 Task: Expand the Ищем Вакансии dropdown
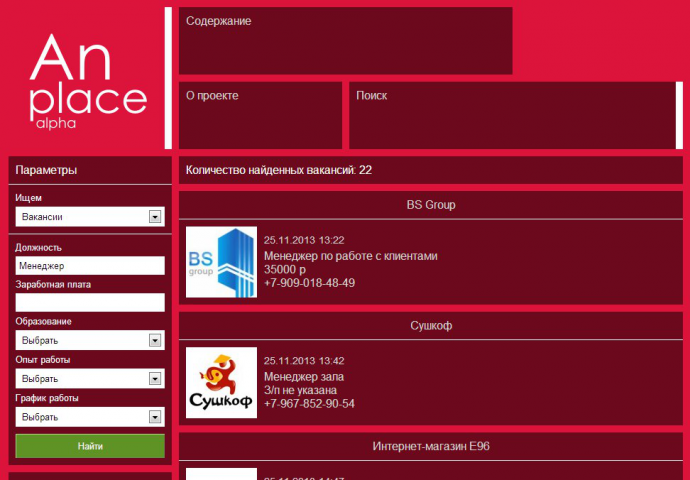point(90,216)
